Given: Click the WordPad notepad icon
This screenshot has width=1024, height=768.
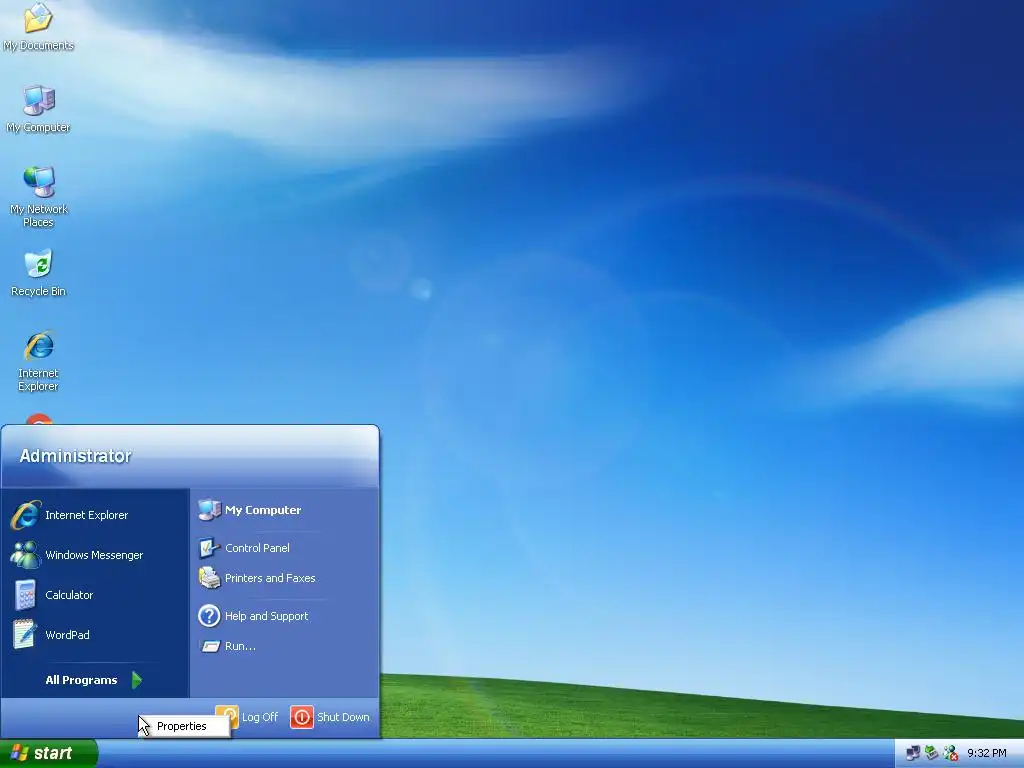Looking at the screenshot, I should tap(25, 635).
